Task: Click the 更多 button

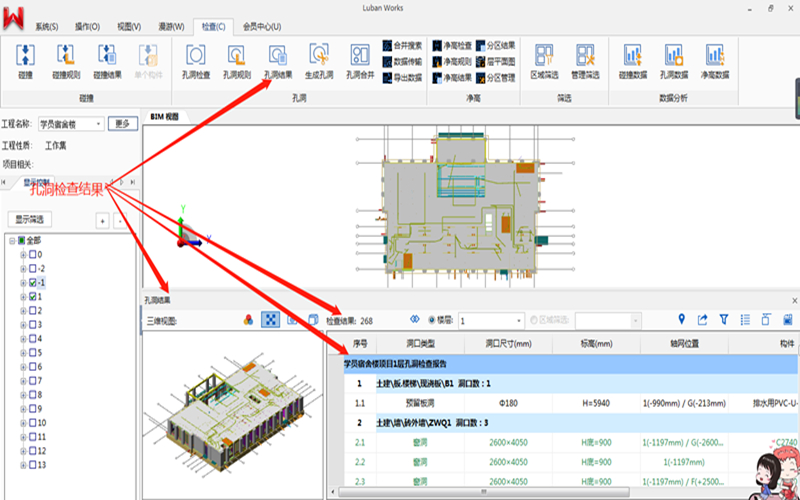Action: (x=122, y=123)
